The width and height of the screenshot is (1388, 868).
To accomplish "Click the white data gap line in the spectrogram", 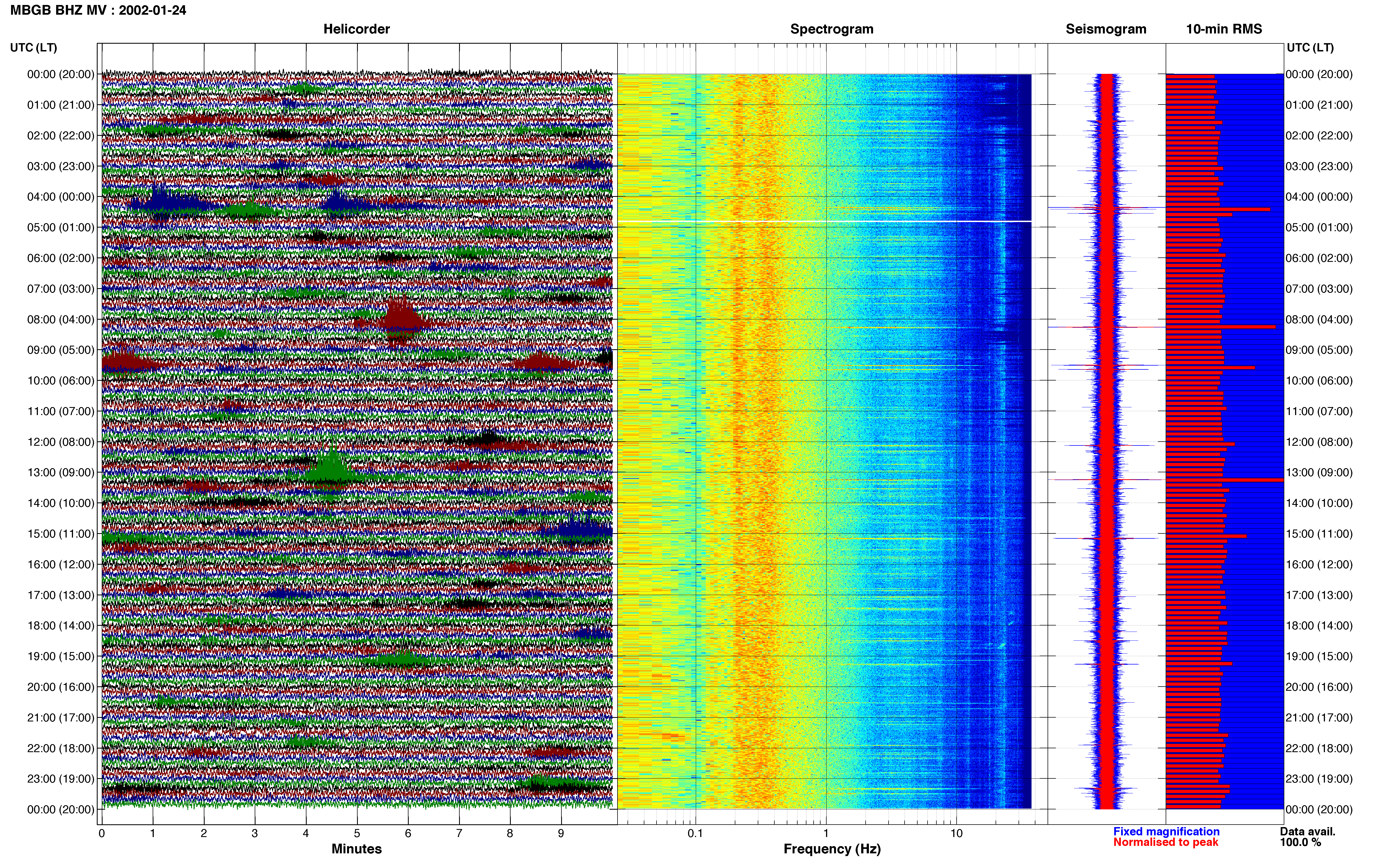I will click(824, 221).
